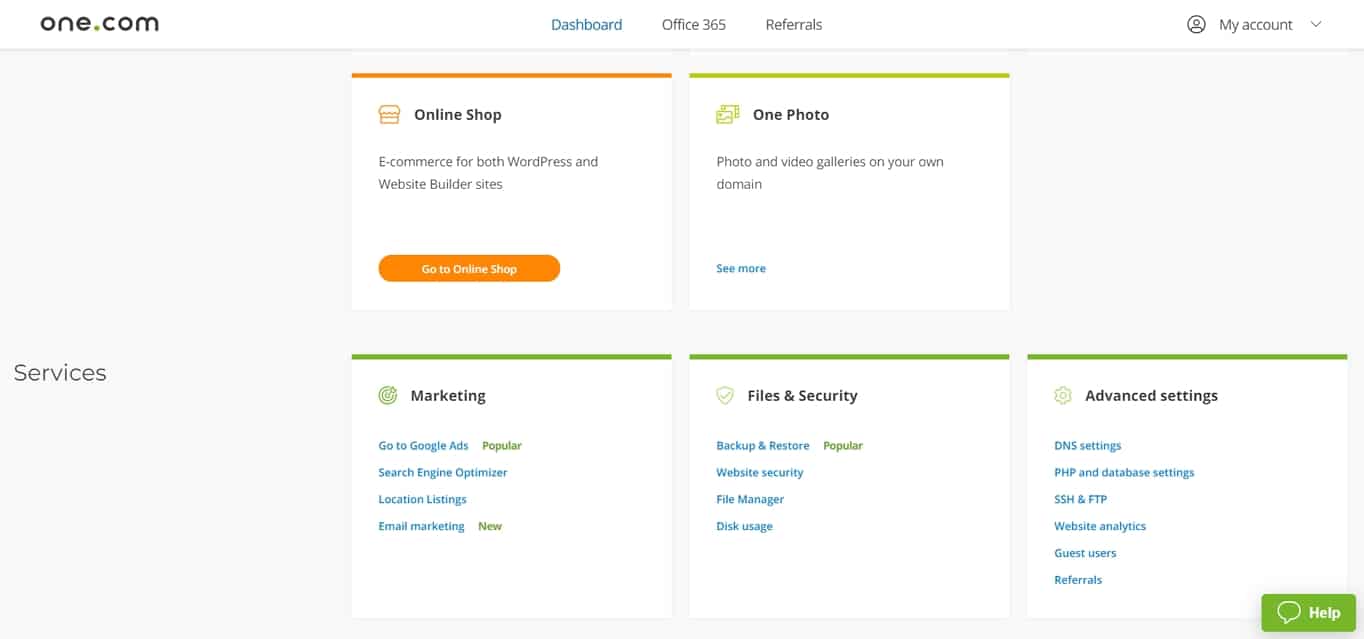Select the SSH & FTP link
The width and height of the screenshot is (1364, 639).
(1081, 500)
